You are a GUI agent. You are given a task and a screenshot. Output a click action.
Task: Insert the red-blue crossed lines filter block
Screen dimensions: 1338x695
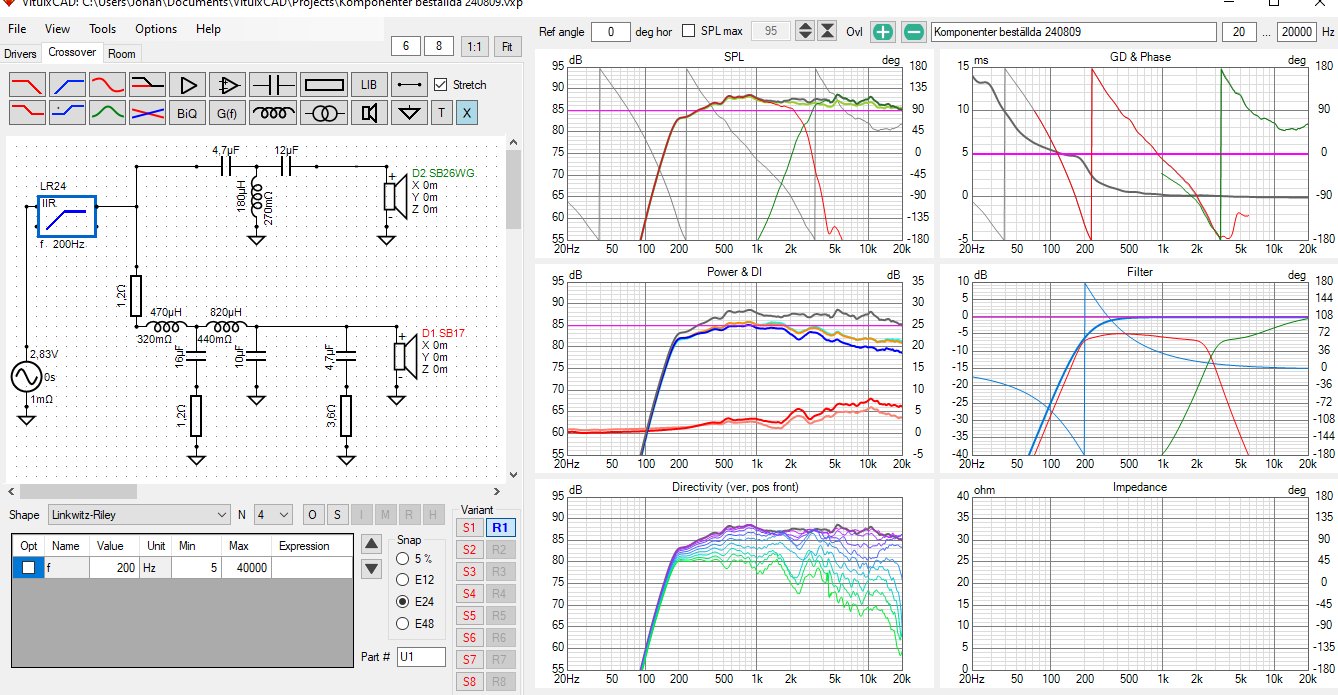(x=147, y=112)
